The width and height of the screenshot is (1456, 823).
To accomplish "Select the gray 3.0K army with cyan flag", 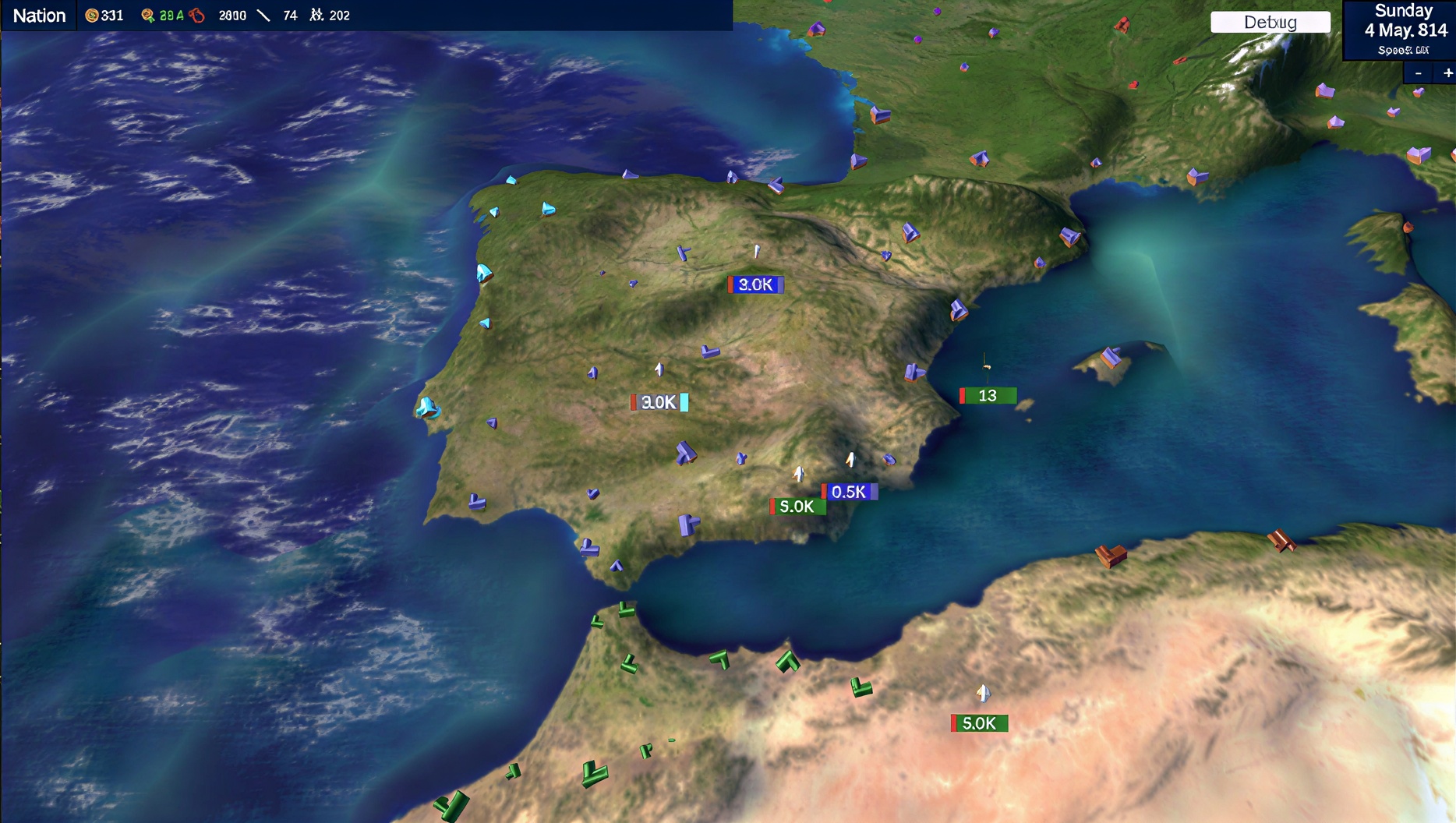I will pos(659,402).
